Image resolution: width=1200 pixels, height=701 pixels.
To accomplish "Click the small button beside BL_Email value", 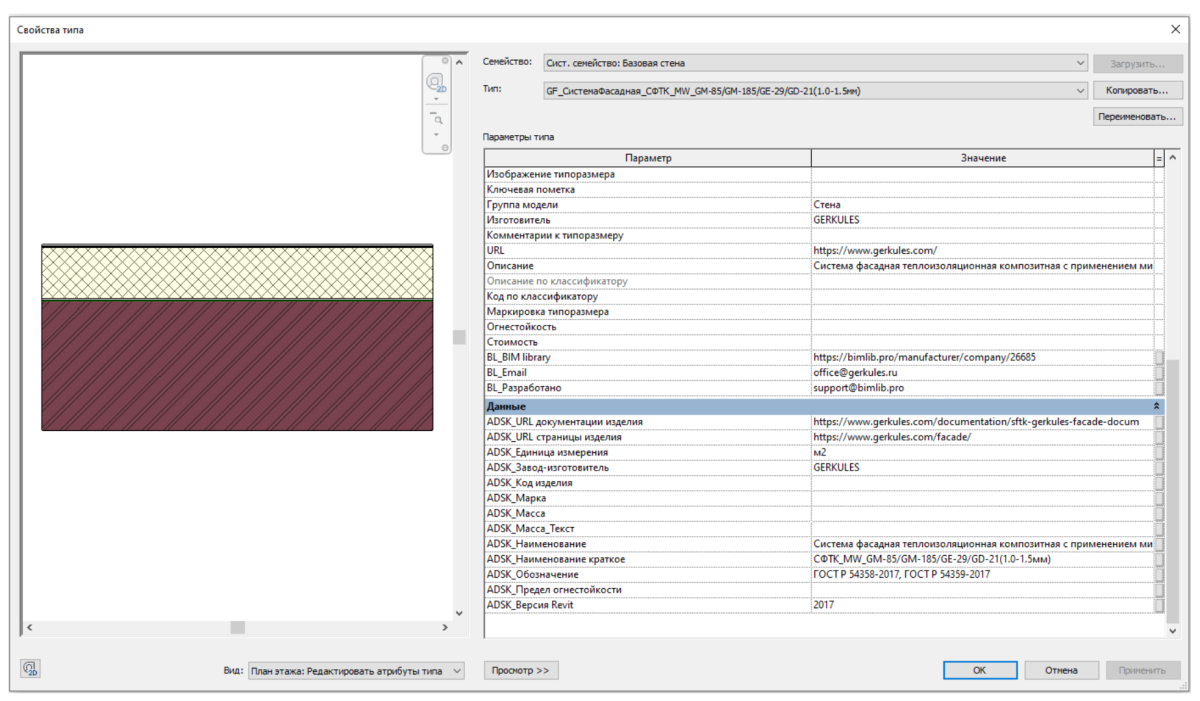I will point(1158,373).
